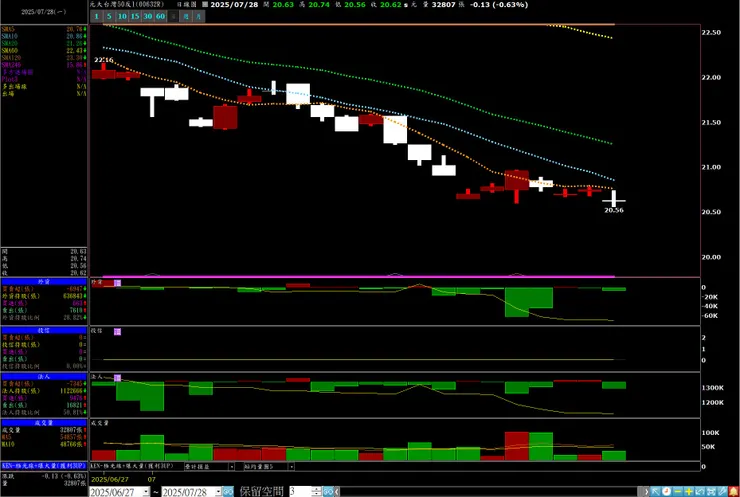Select the blue KEN strategy sidebar header
This screenshot has width=740, height=497.
[44, 466]
